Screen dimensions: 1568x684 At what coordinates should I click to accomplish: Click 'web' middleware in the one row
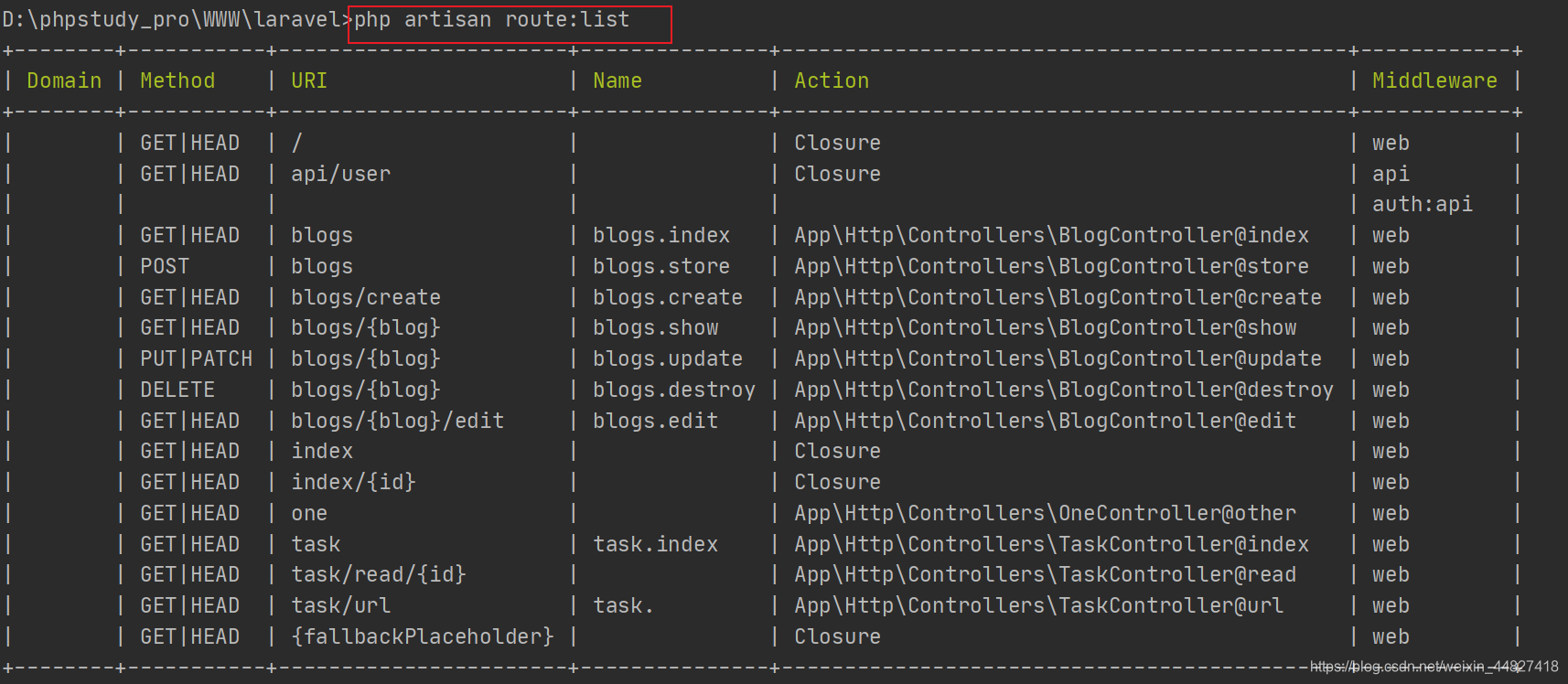[x=1391, y=513]
